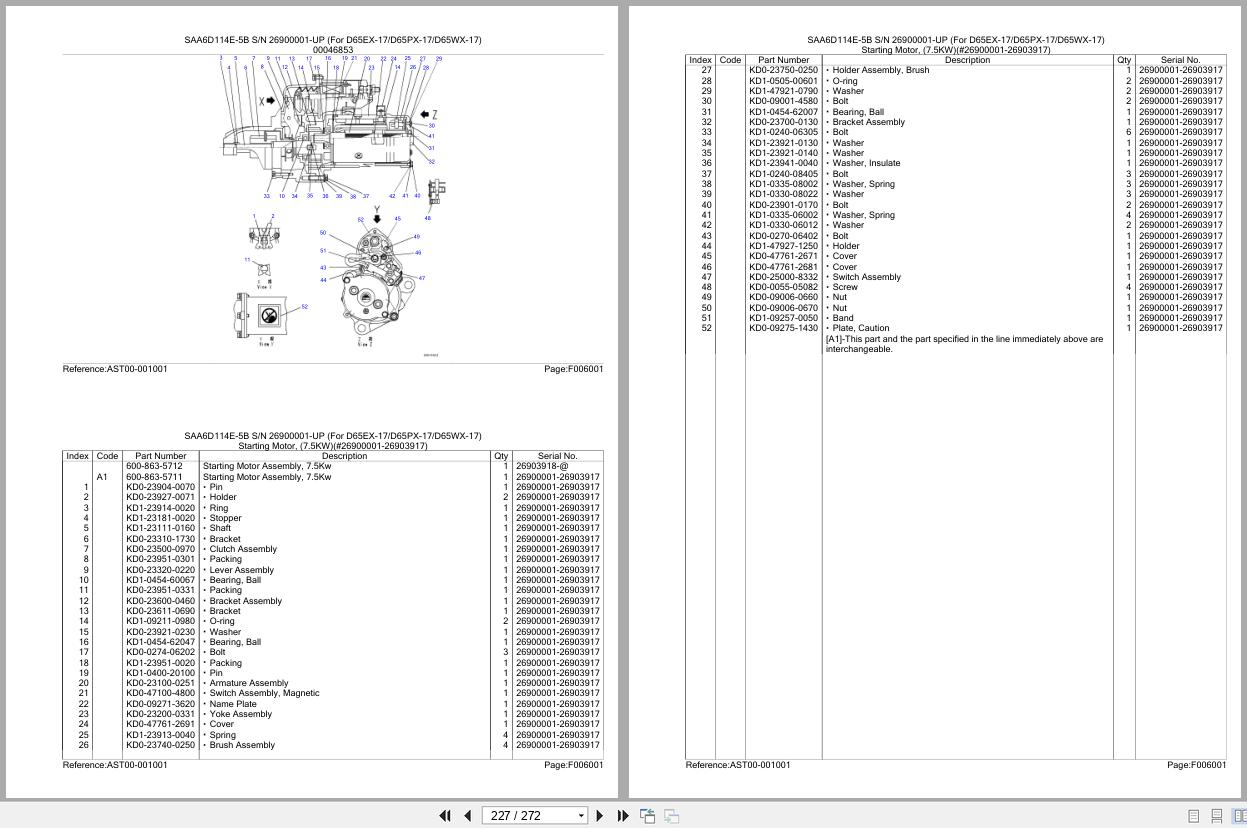Image resolution: width=1247 pixels, height=828 pixels.
Task: Click Holder Assembly, Brush description
Action: click(x=881, y=70)
